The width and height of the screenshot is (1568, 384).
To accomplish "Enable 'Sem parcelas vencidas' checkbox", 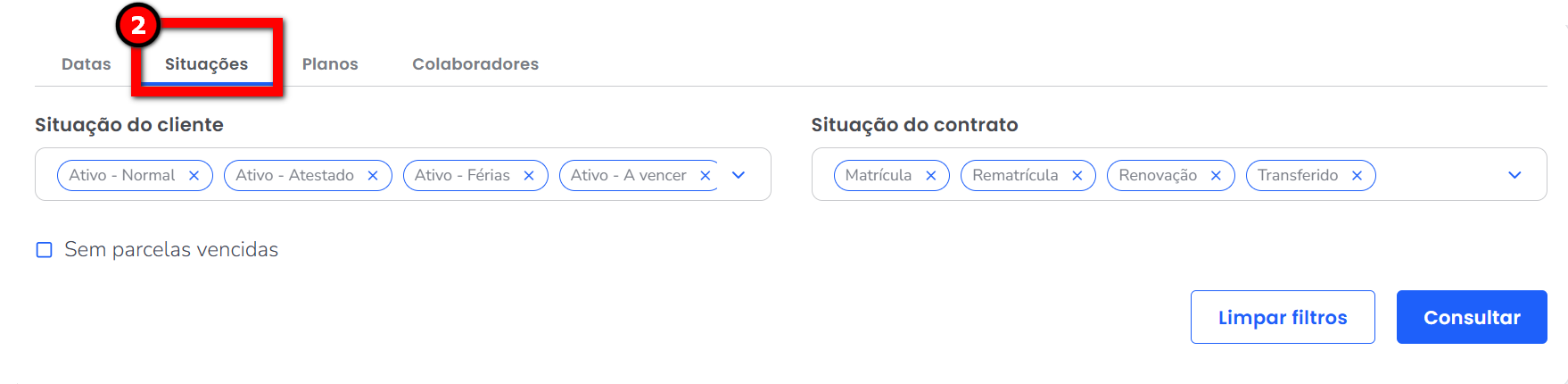I will (x=44, y=250).
